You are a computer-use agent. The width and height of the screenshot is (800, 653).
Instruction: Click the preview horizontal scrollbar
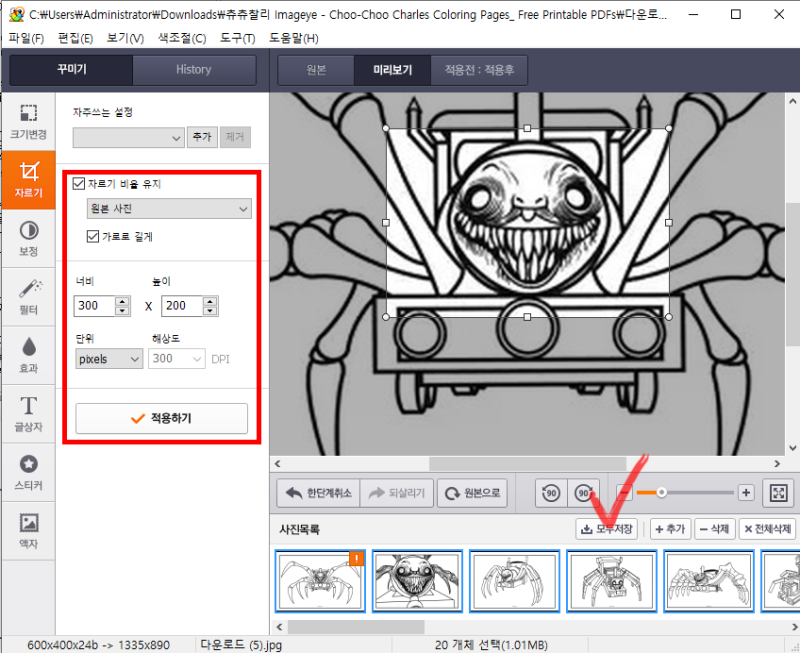tap(528, 464)
